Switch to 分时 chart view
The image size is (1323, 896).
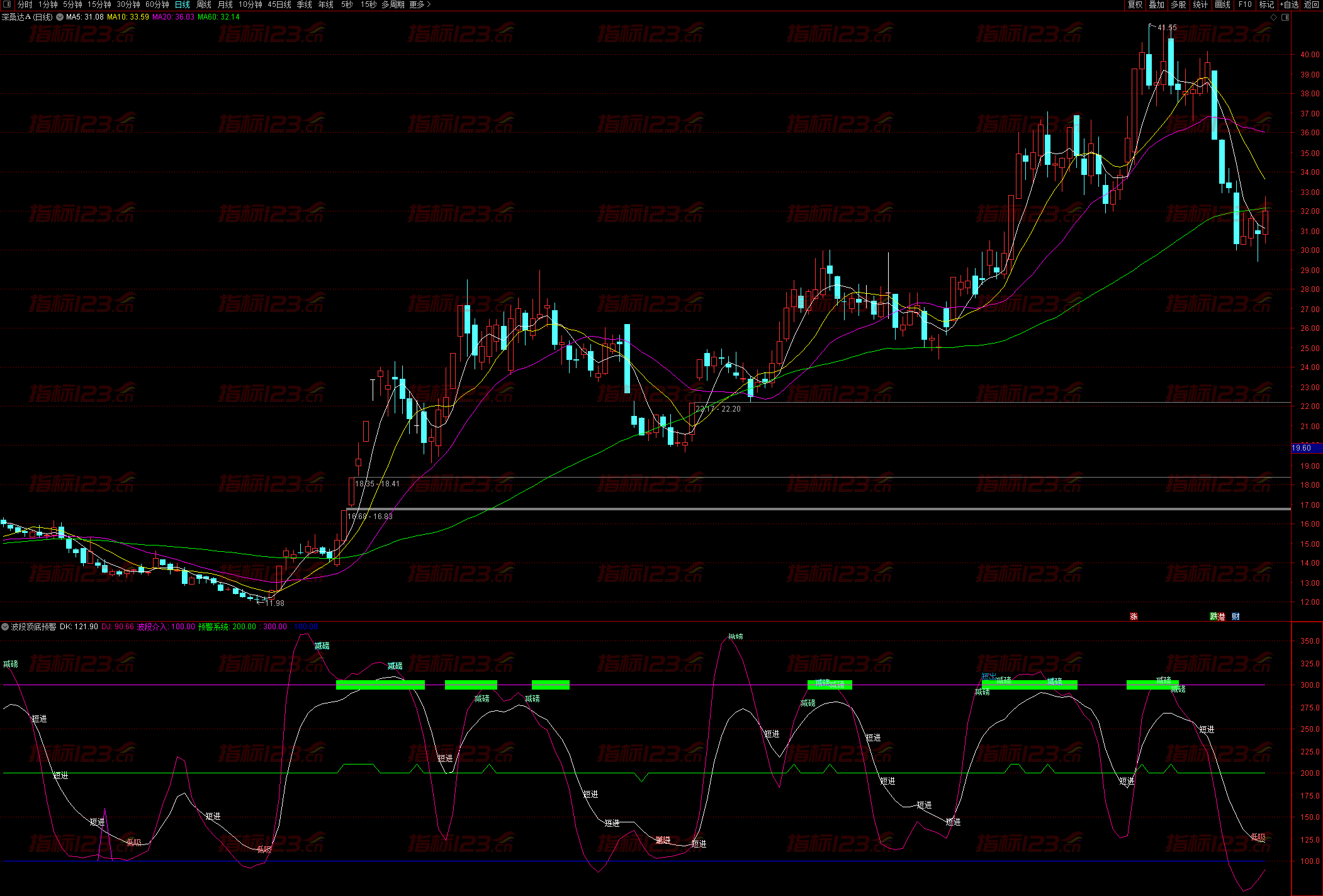(x=25, y=4)
